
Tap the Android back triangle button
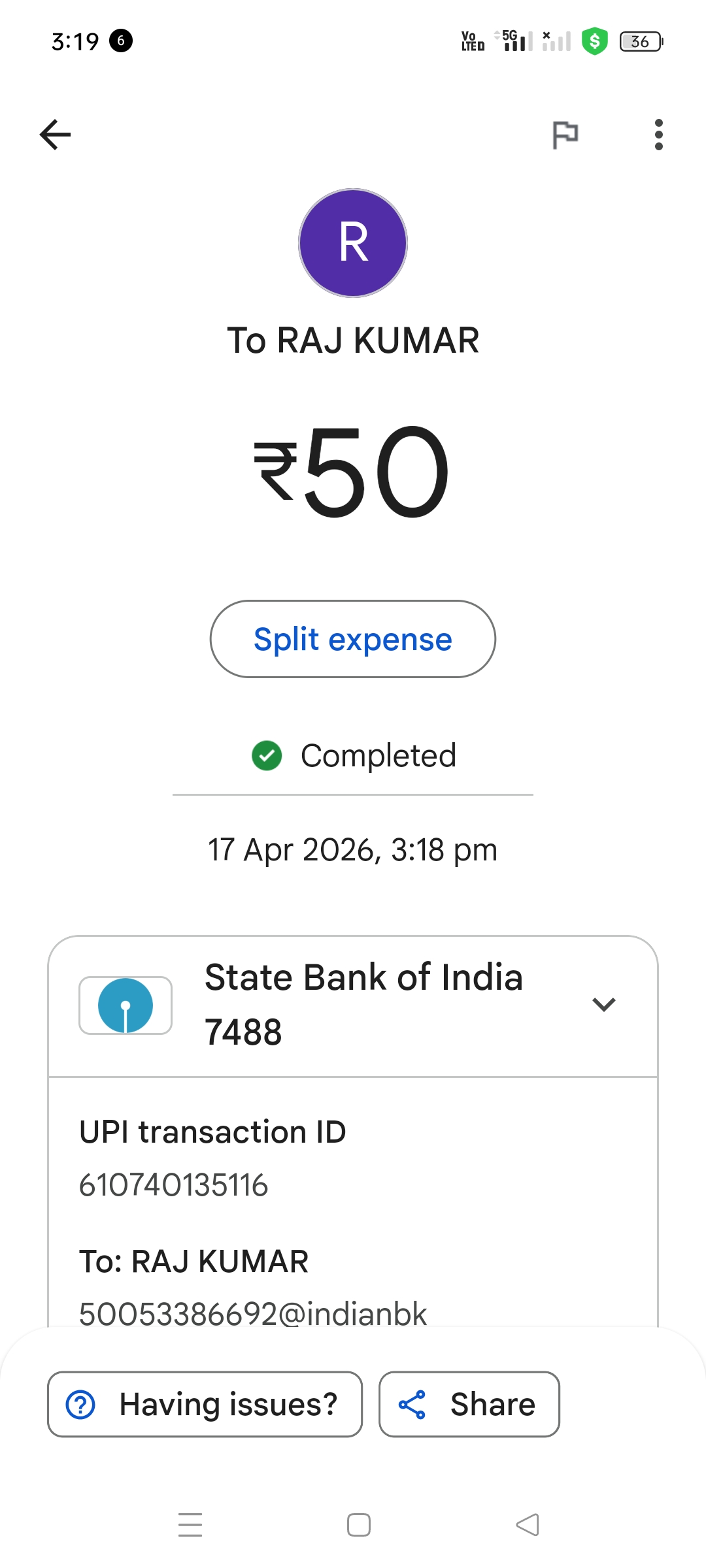click(x=527, y=1524)
